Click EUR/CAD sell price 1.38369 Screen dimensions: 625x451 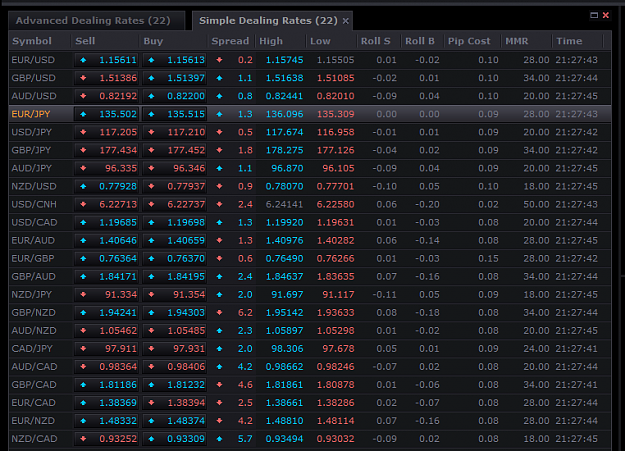click(x=106, y=403)
